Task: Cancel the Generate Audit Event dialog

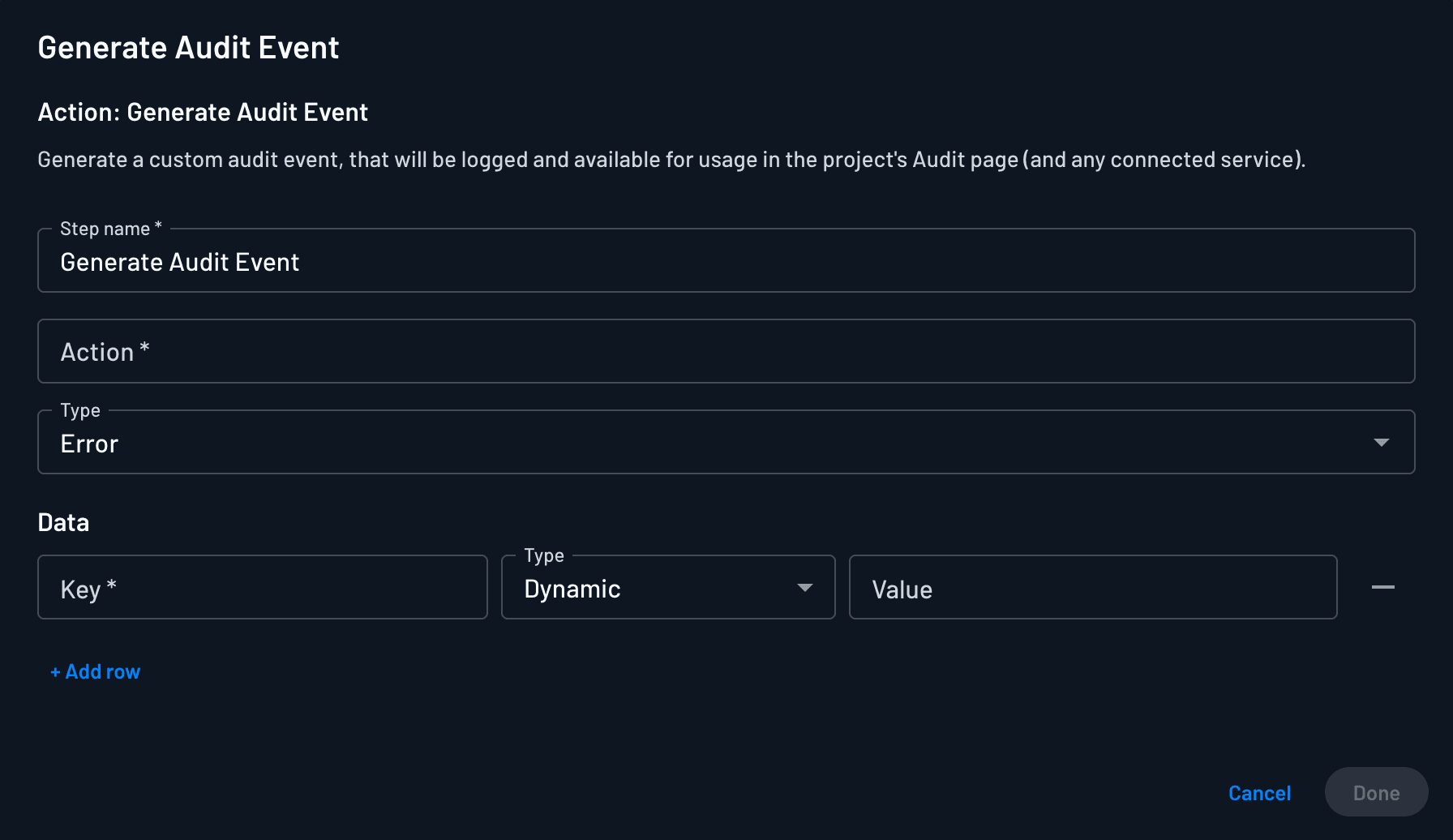Action: tap(1259, 792)
